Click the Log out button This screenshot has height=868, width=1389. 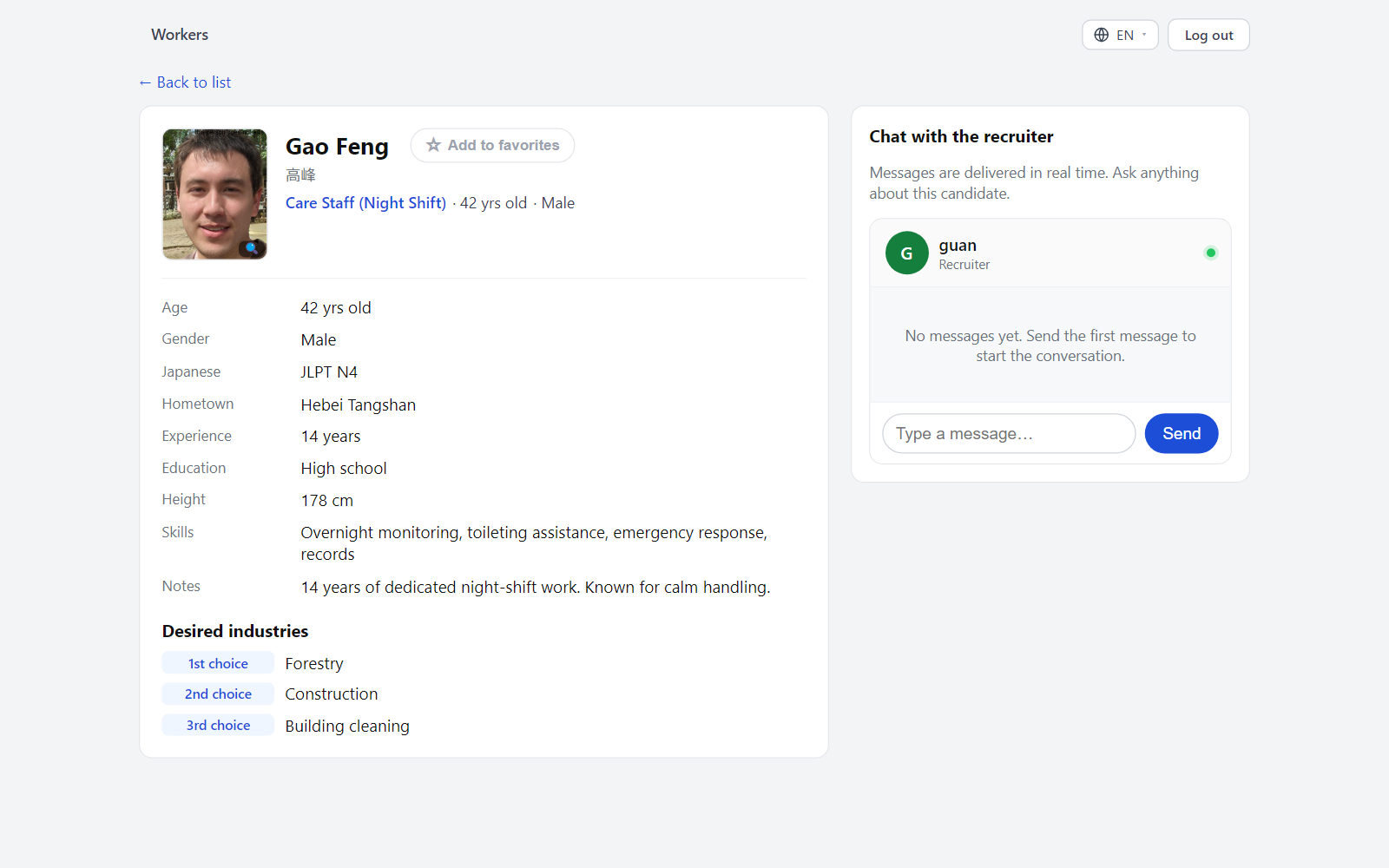click(x=1208, y=35)
